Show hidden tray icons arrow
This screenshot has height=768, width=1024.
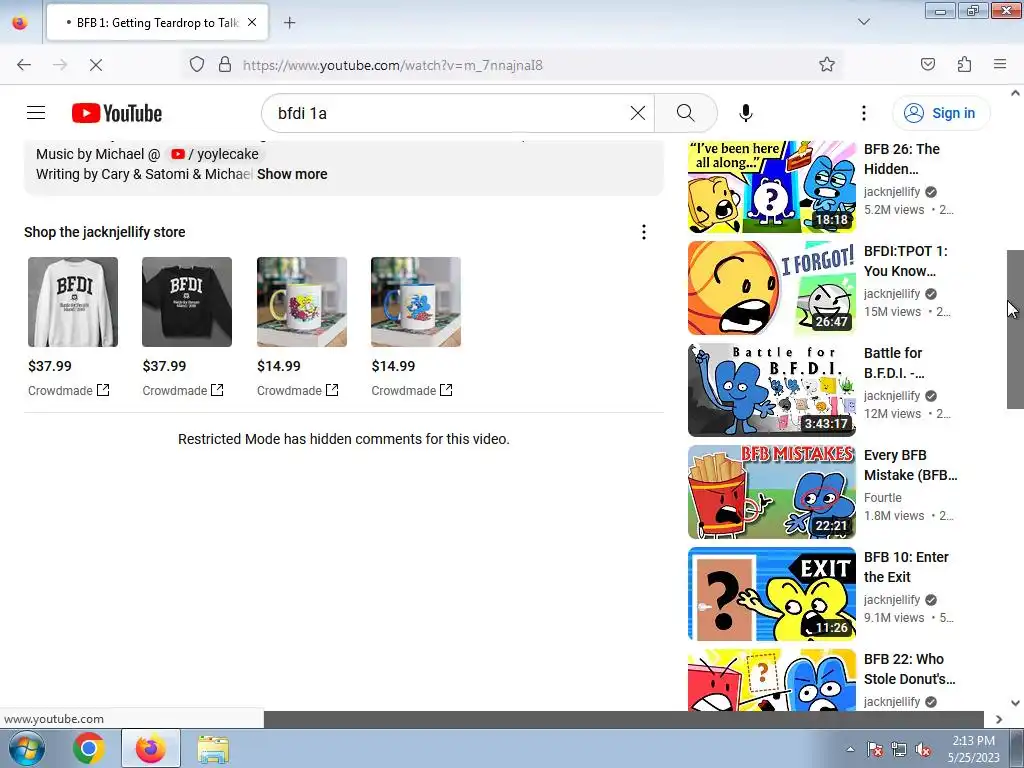(x=850, y=749)
